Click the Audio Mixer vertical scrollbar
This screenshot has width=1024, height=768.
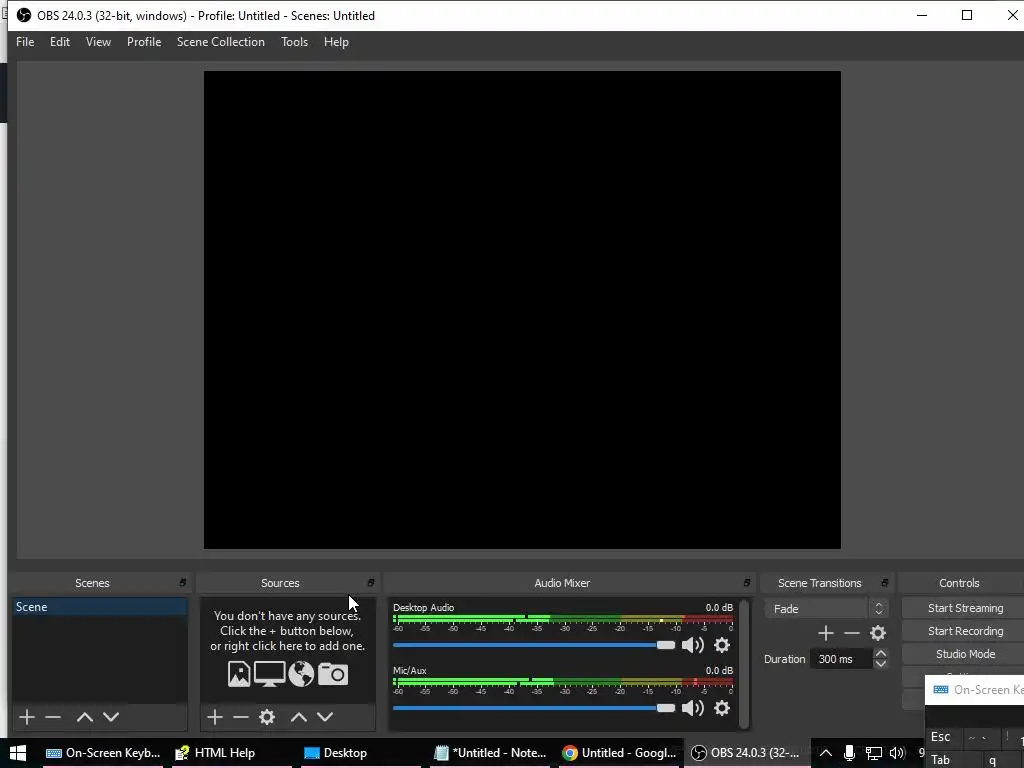click(x=744, y=664)
